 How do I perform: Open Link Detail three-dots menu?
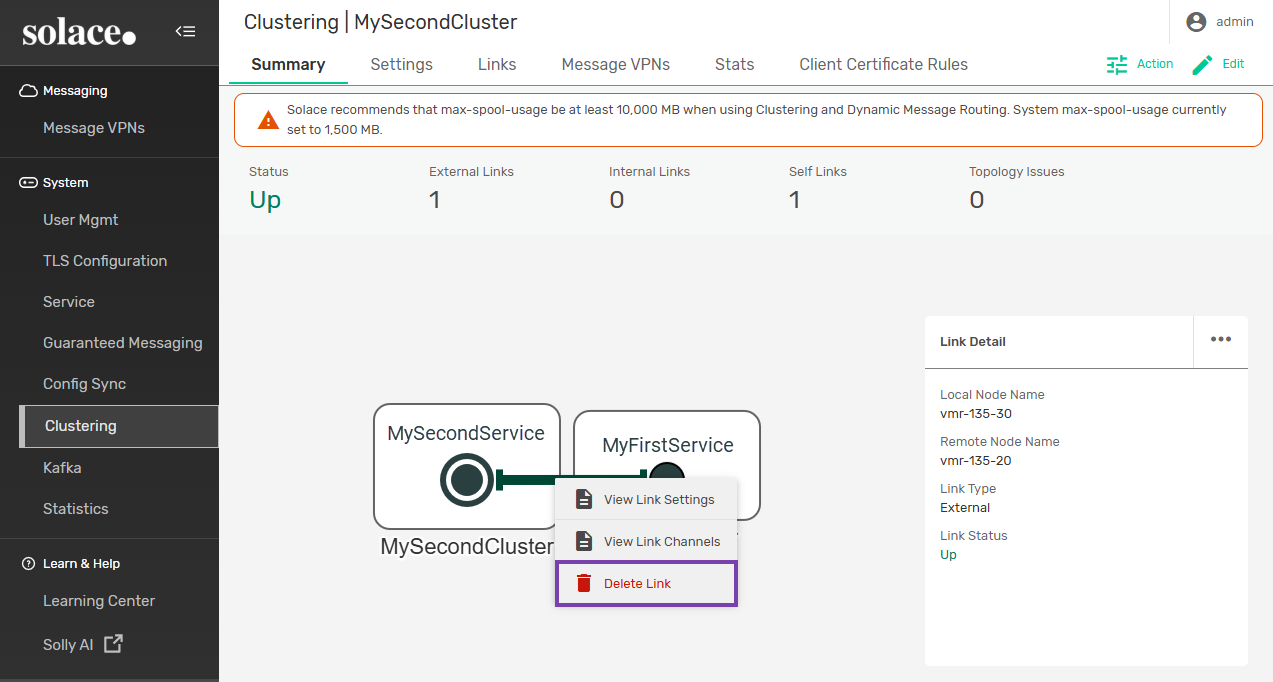(x=1220, y=340)
